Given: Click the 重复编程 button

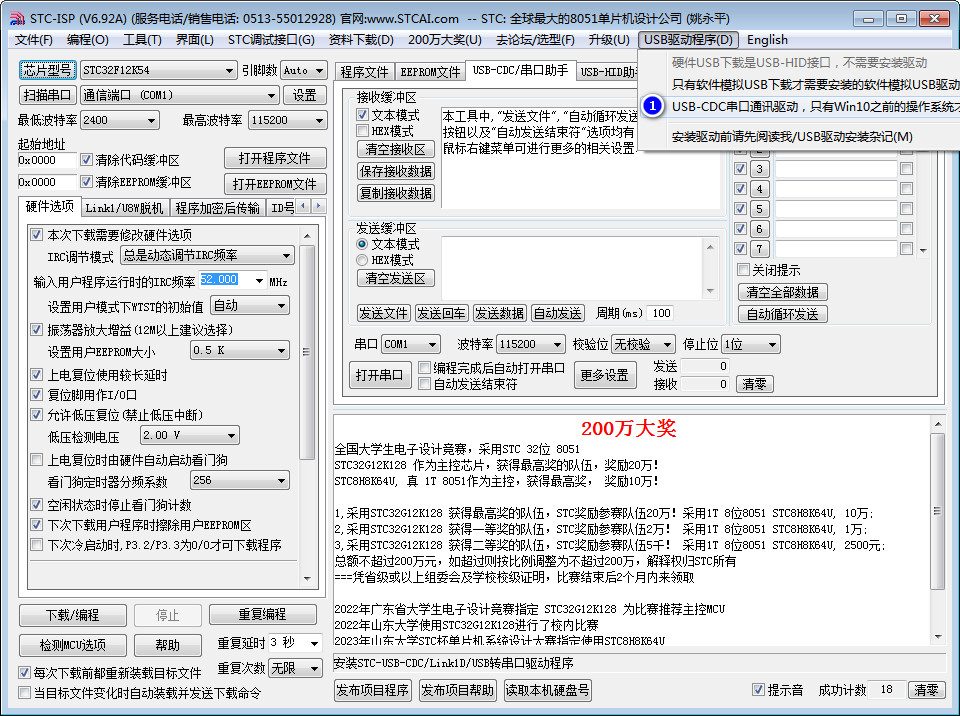Looking at the screenshot, I should (x=263, y=614).
